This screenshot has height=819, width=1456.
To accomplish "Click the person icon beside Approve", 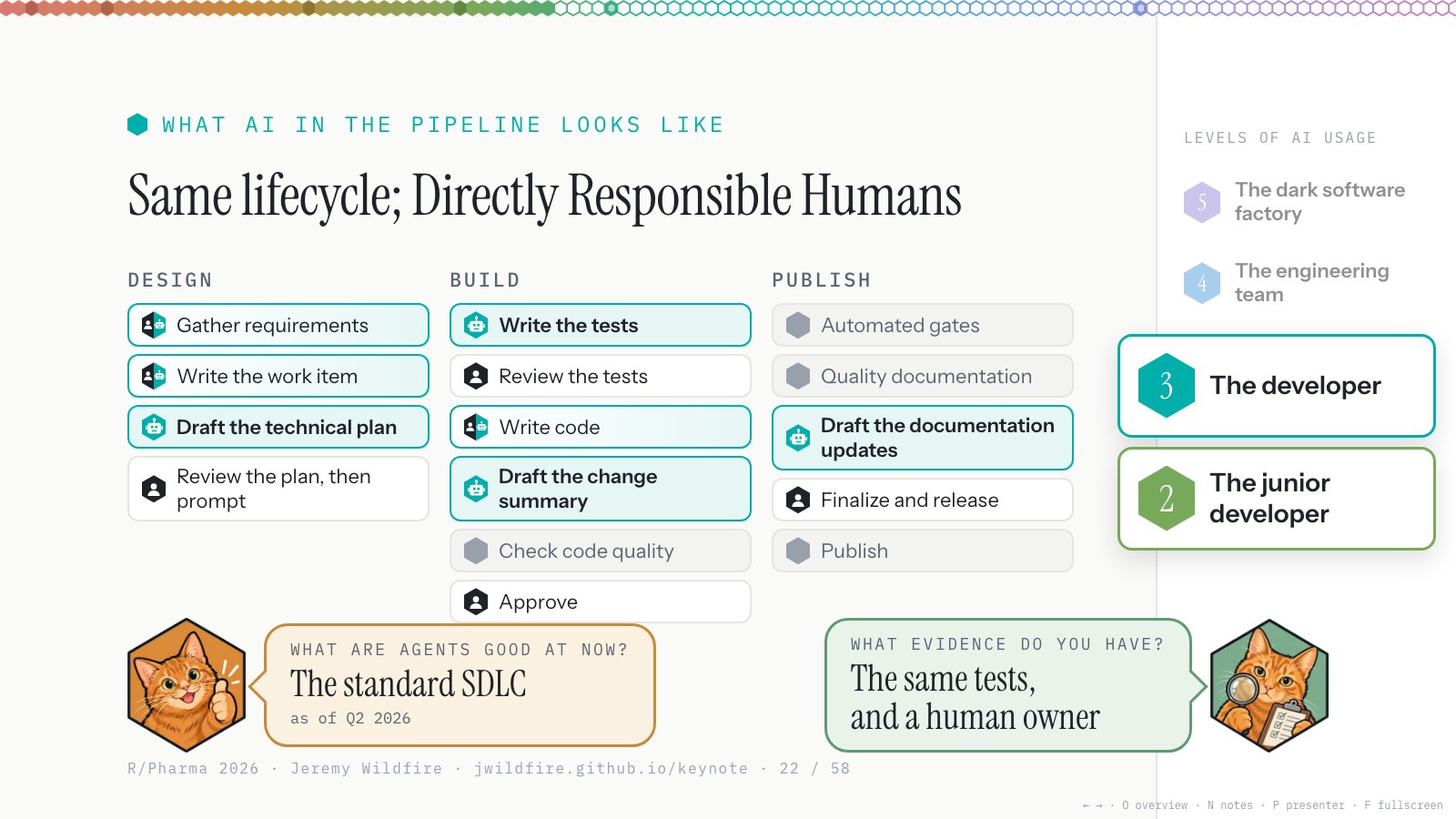I will tap(476, 602).
